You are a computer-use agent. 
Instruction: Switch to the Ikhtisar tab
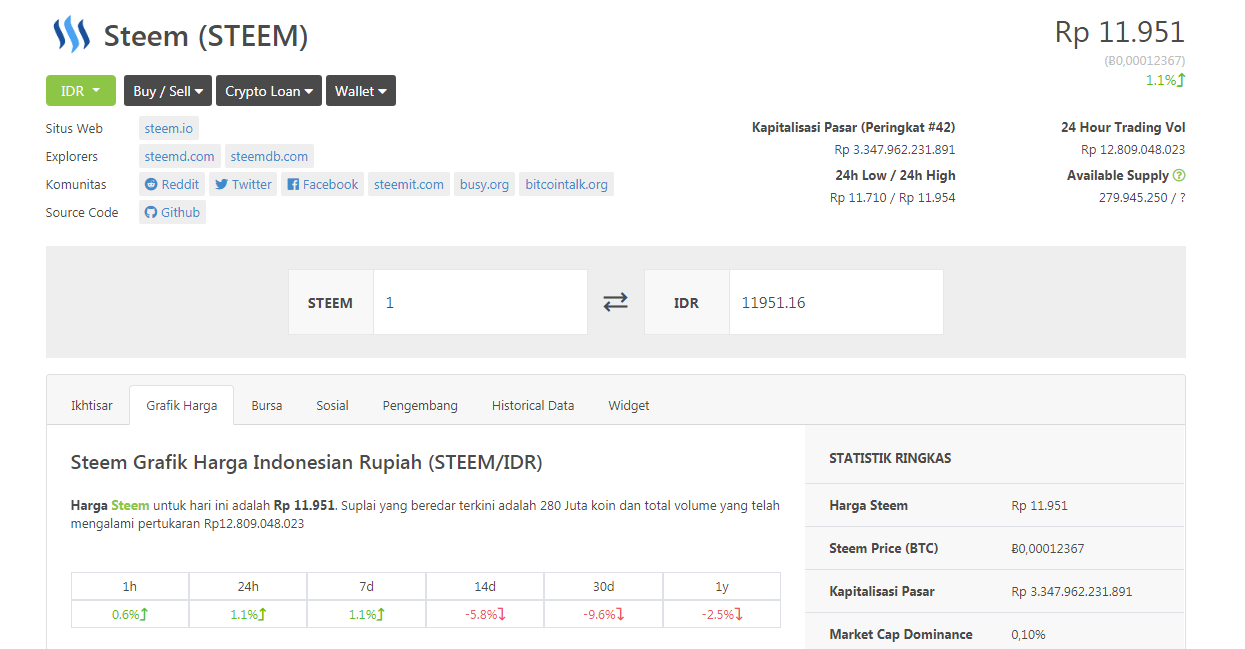92,405
